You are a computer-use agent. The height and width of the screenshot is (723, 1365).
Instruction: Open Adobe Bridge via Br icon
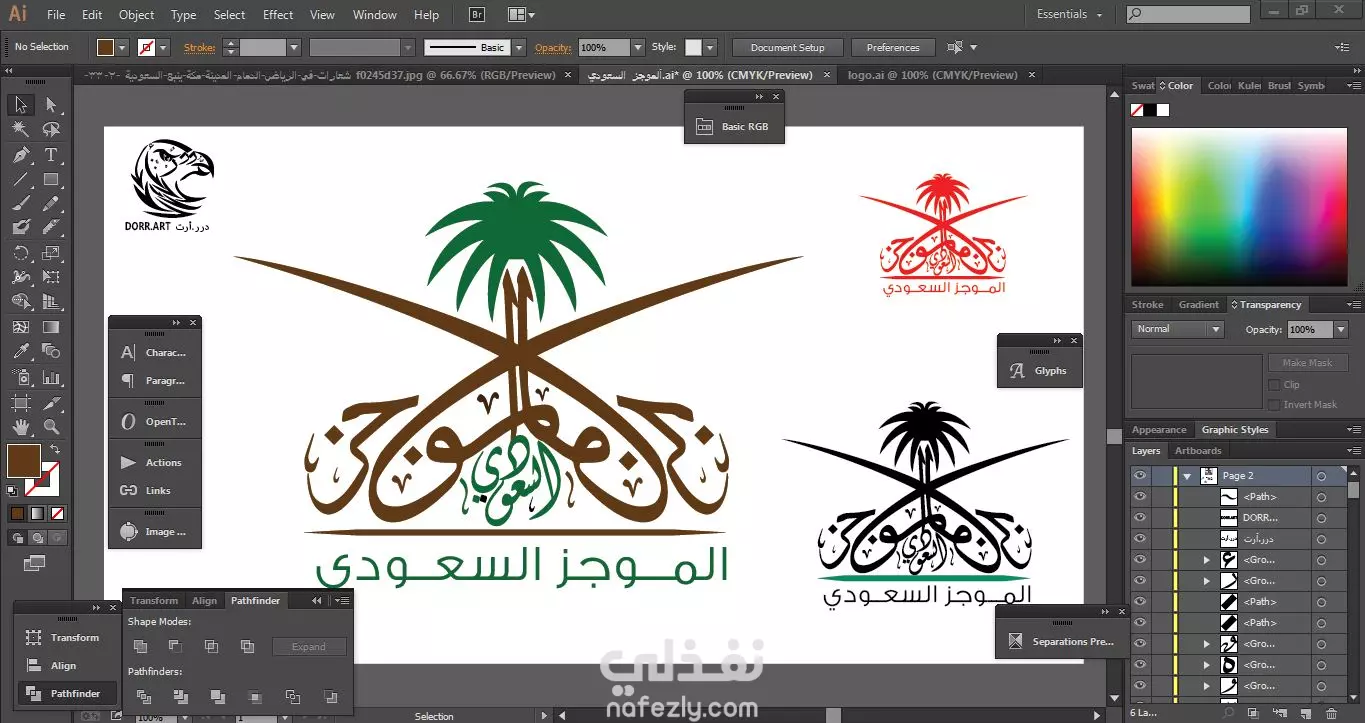tap(477, 15)
